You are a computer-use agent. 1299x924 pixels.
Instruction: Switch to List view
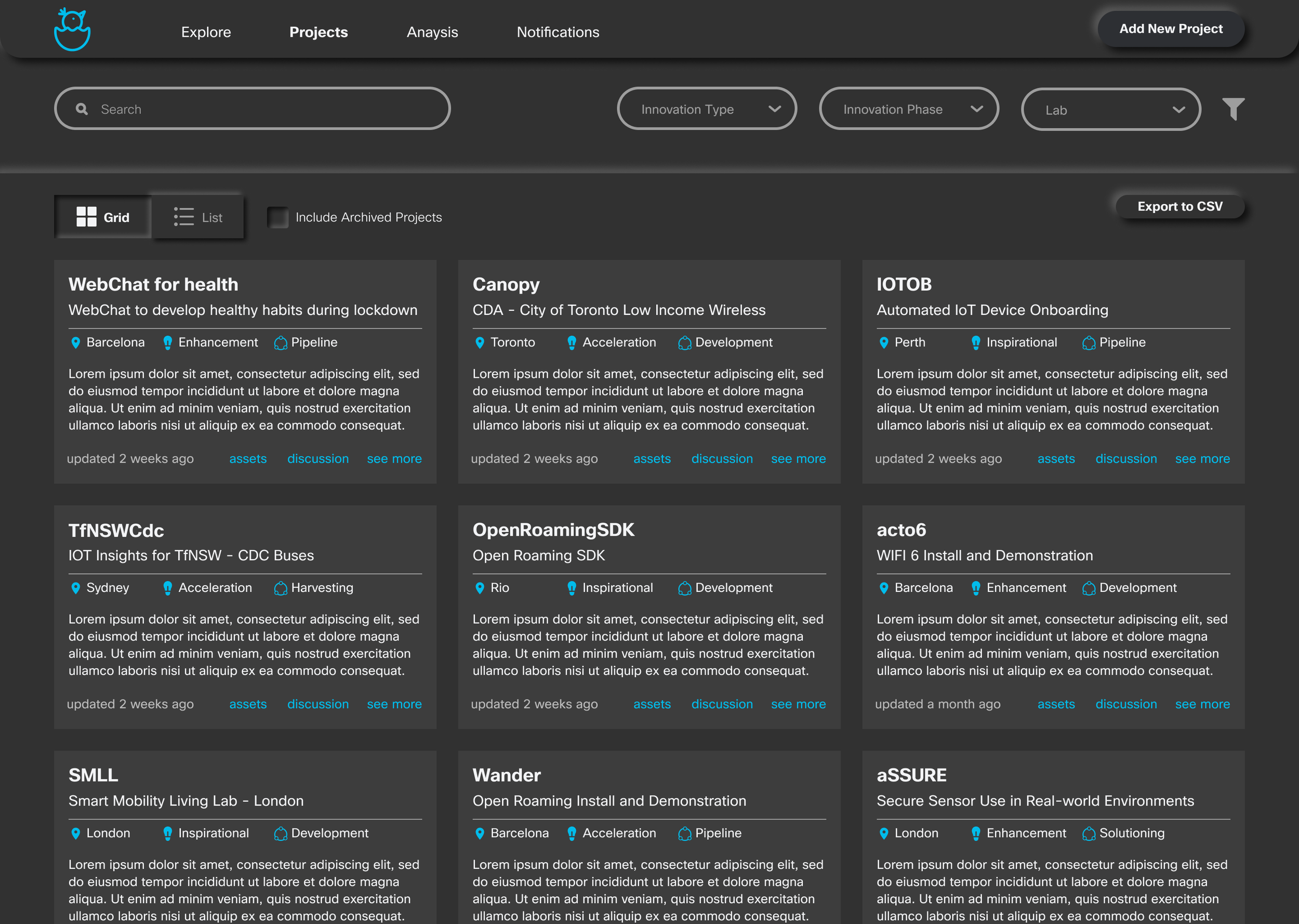coord(198,217)
